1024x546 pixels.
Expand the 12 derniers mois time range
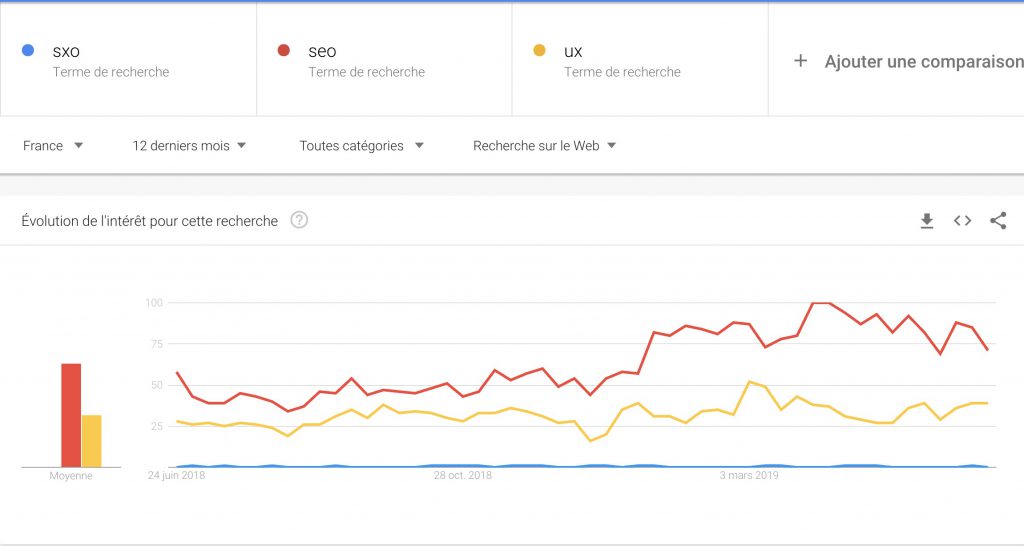tap(189, 146)
